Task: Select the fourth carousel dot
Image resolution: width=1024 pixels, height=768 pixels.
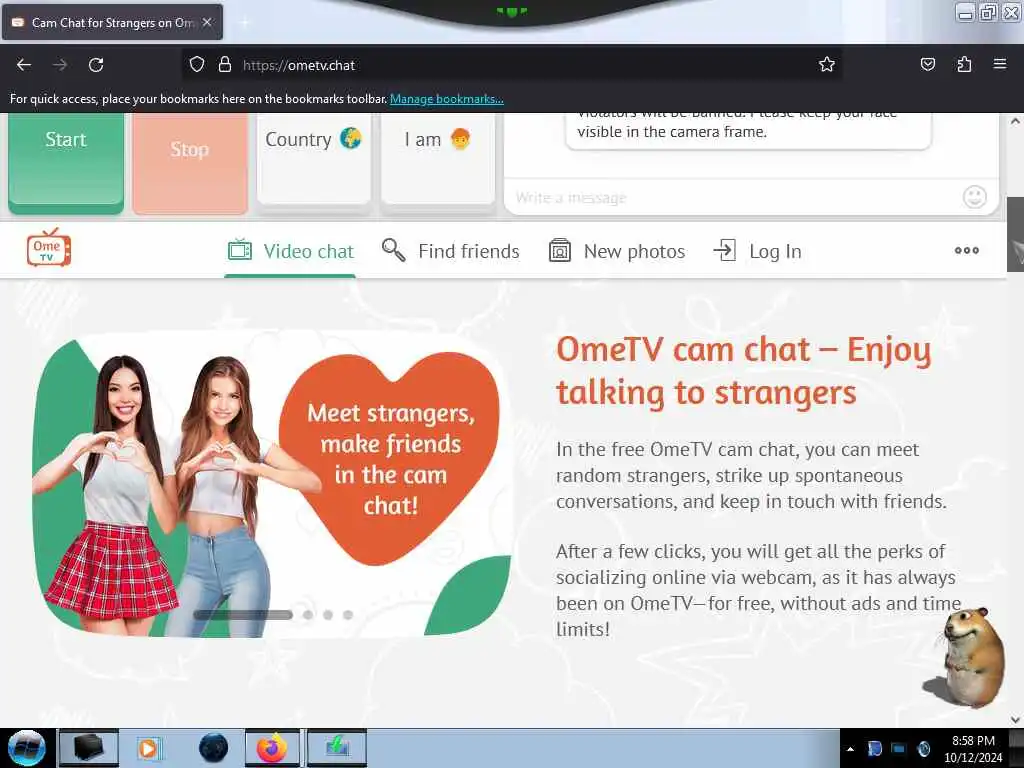Action: tap(348, 615)
